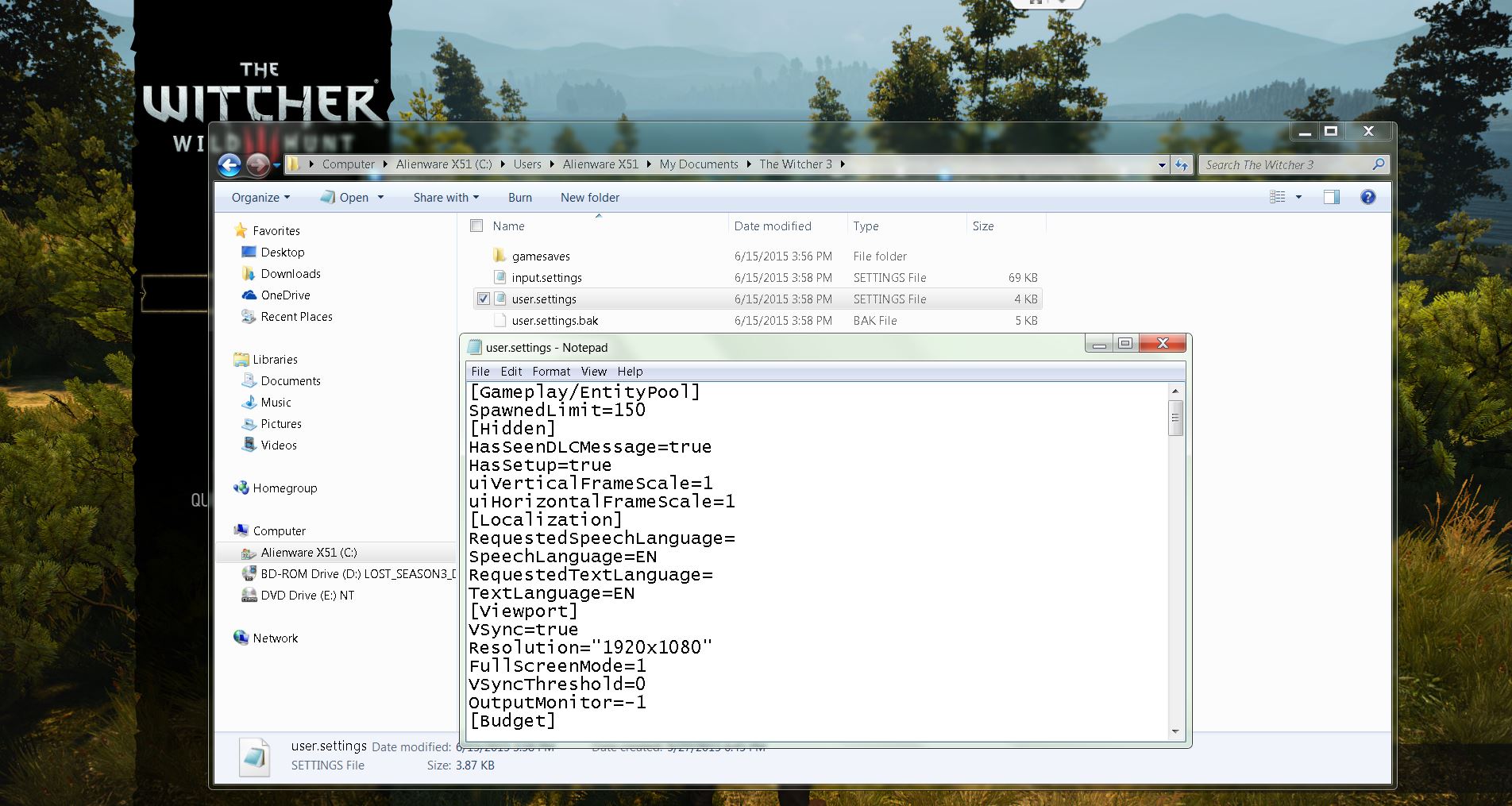The height and width of the screenshot is (806, 1512).
Task: Uncheck the user.settings file checkbox
Action: [483, 299]
